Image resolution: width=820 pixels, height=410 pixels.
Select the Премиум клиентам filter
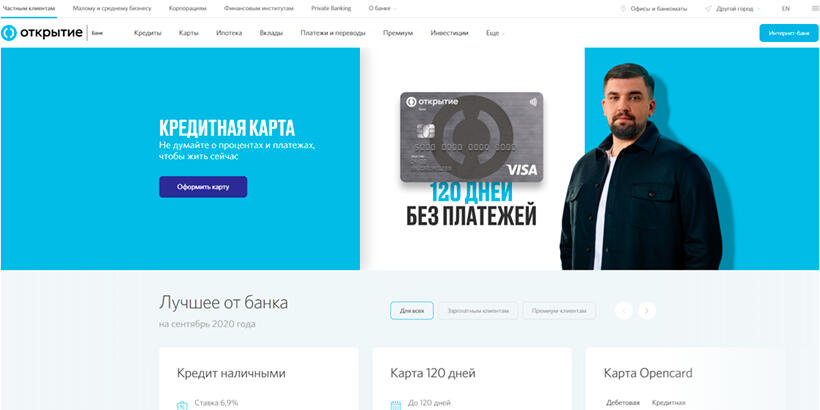pos(559,311)
